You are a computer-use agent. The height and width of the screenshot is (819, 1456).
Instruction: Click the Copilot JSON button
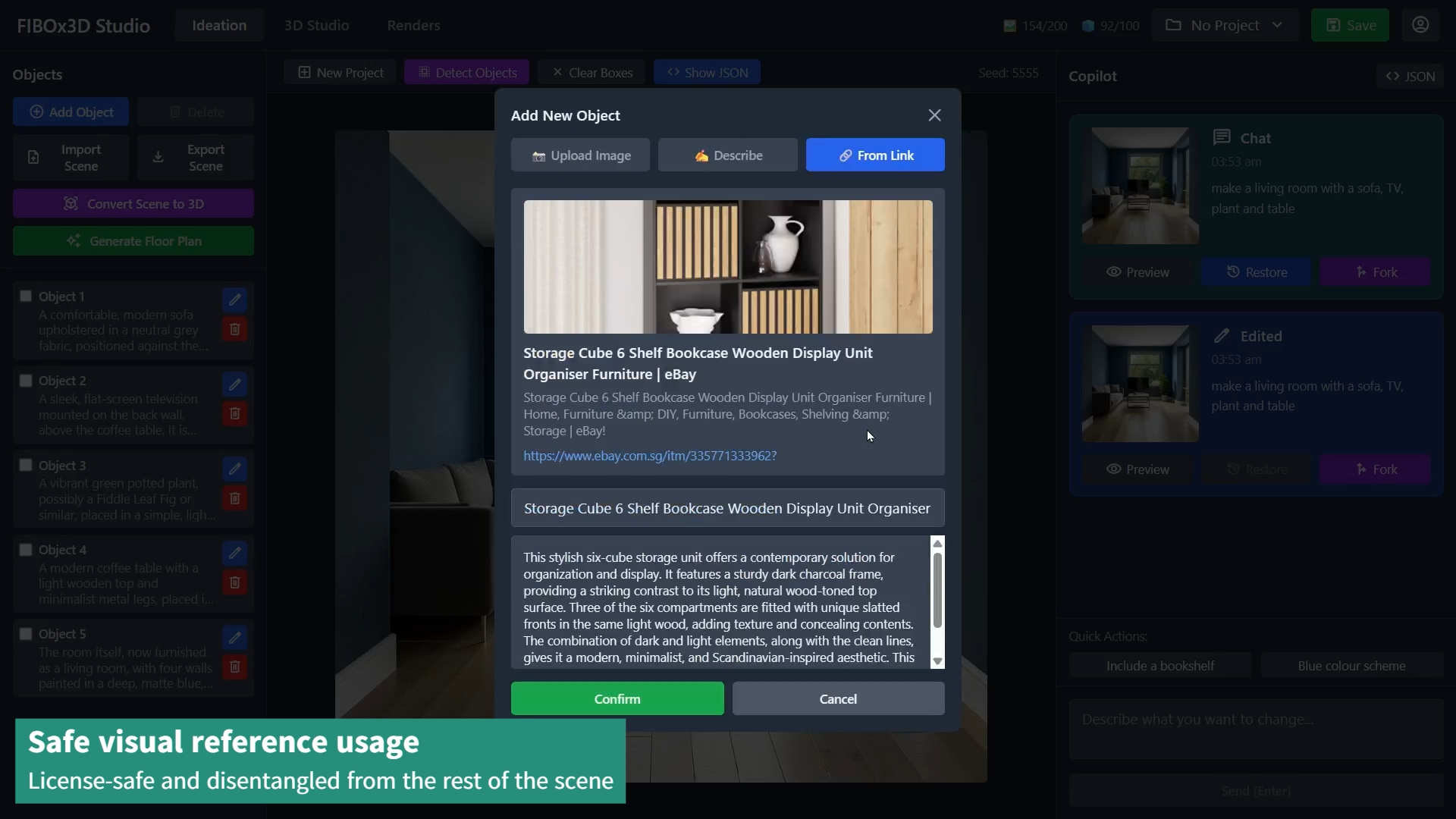(x=1410, y=76)
